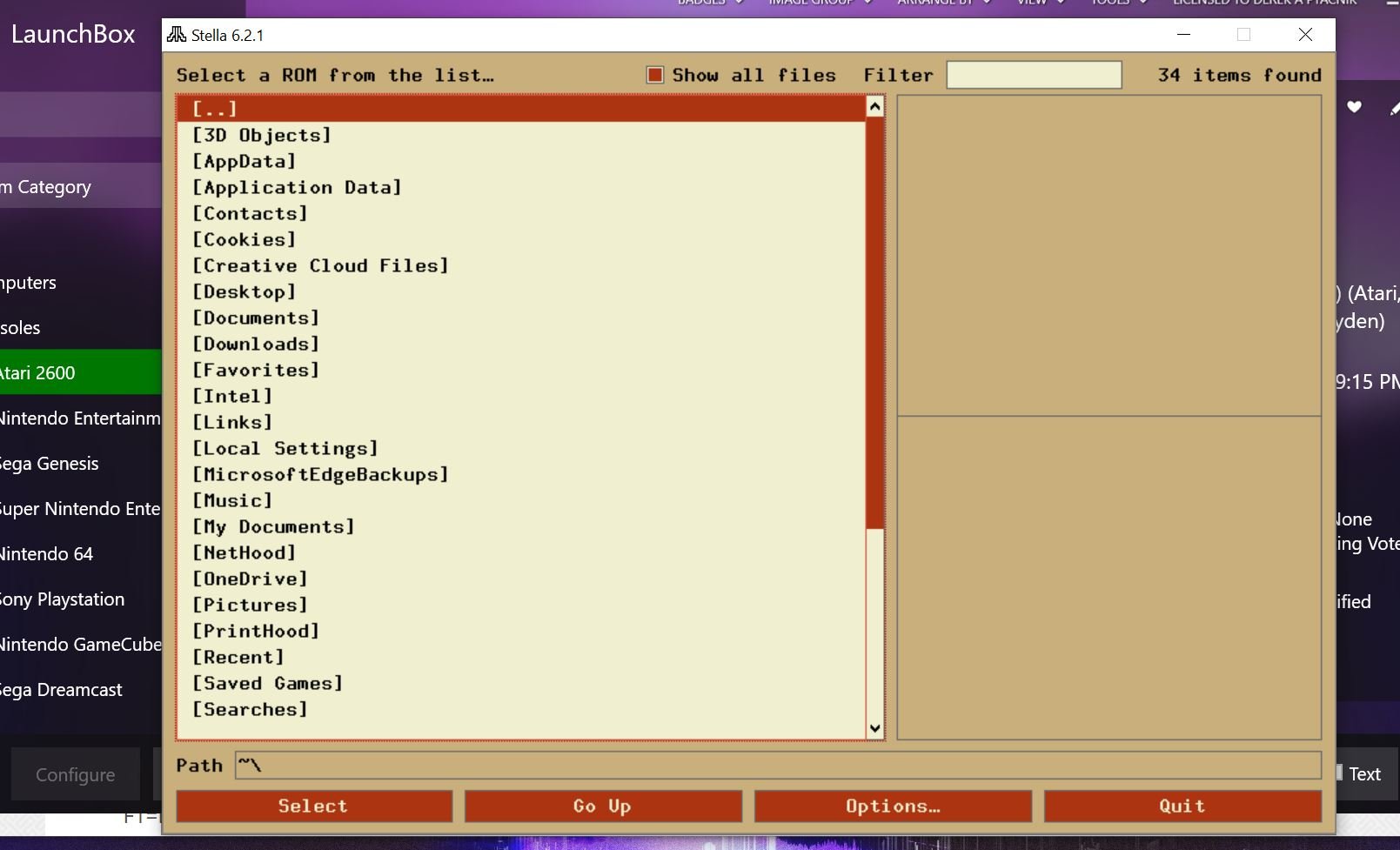The image size is (1400, 850).
Task: Select Sega Dreamcast in LaunchBox sidebar
Action: pyautogui.click(x=81, y=689)
